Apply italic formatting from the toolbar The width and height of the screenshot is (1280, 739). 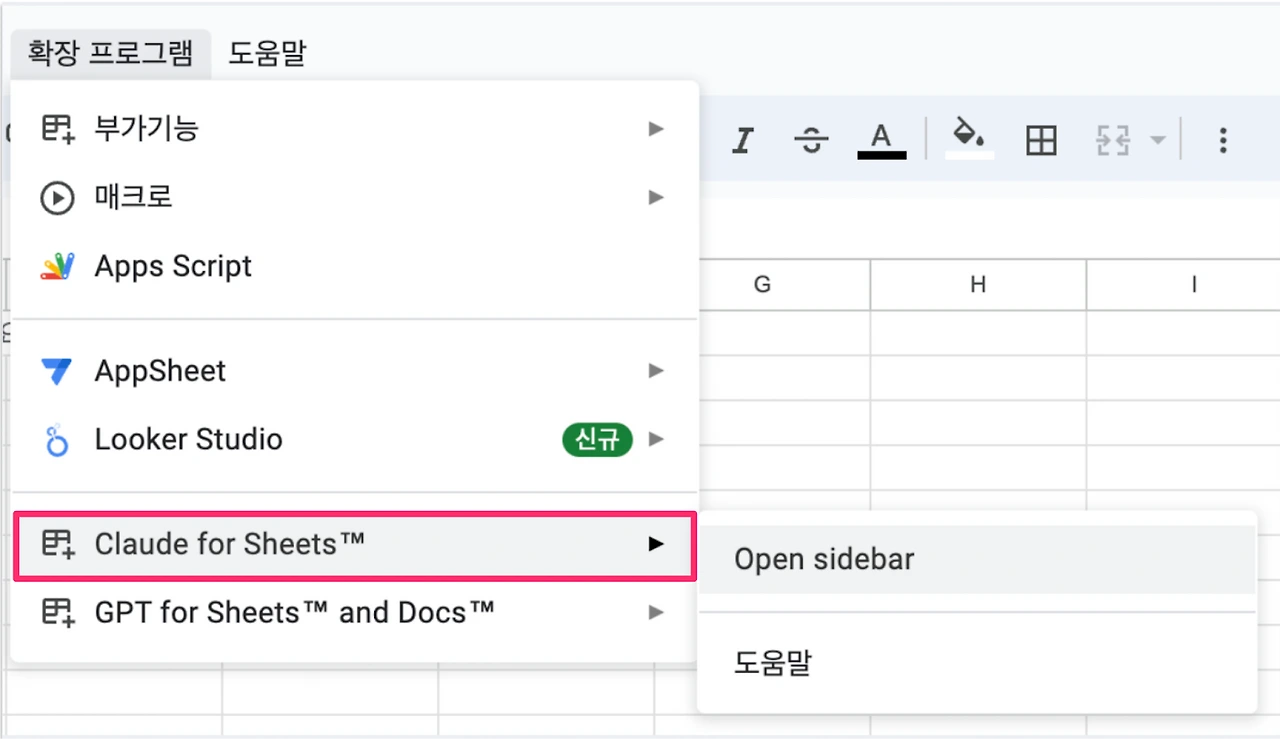742,141
